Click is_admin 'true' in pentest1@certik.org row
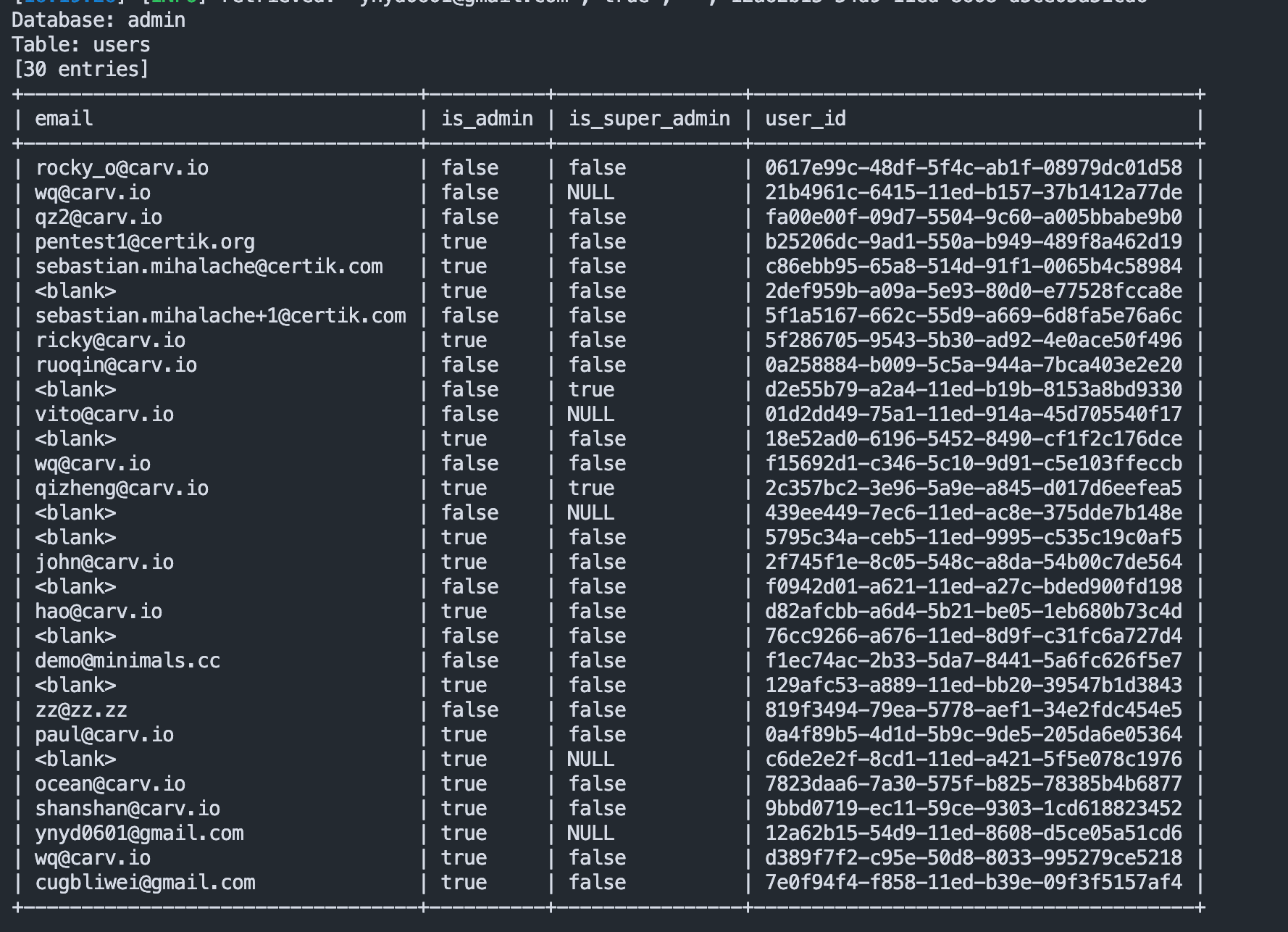The height and width of the screenshot is (932, 1288). tap(464, 242)
